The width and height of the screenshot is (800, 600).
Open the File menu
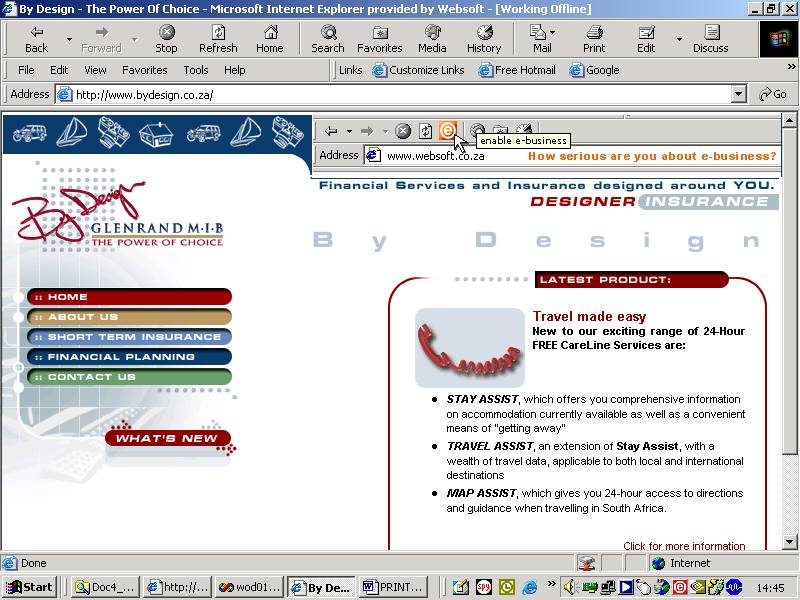[26, 70]
